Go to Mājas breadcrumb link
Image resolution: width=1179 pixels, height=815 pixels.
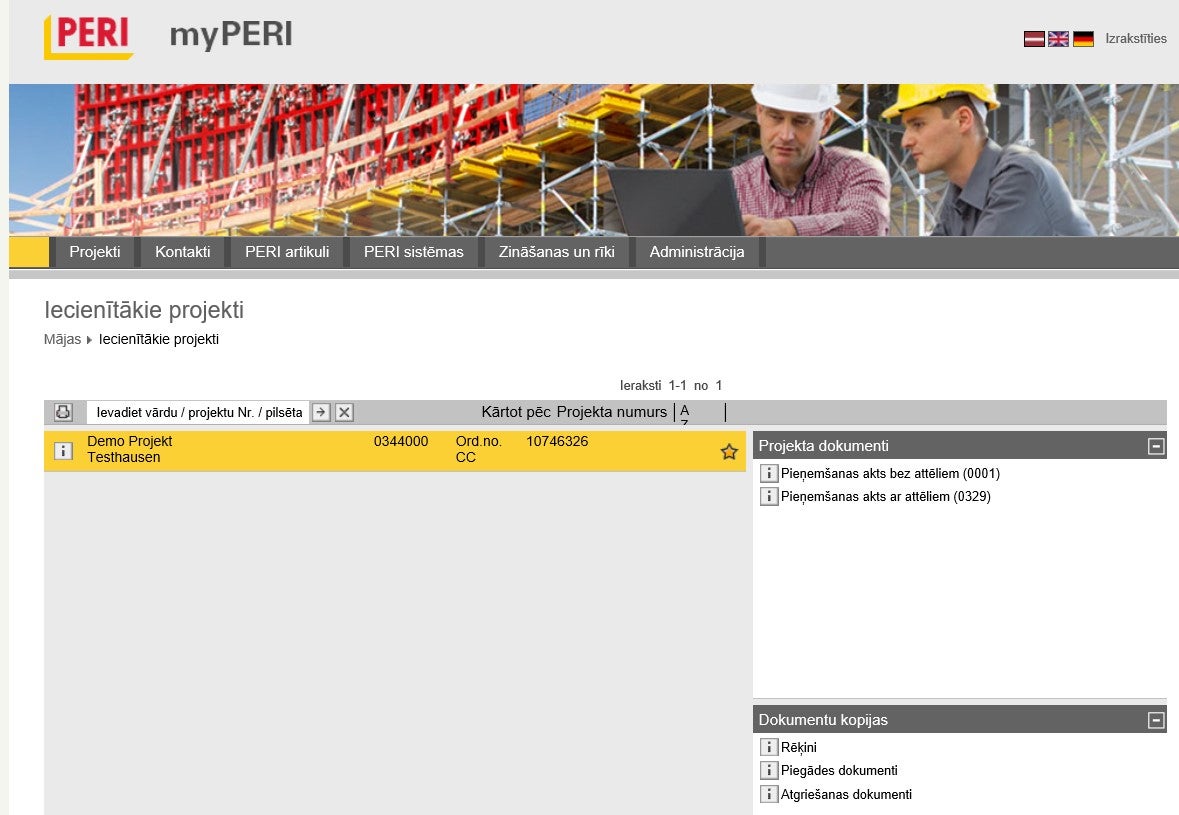click(x=62, y=339)
